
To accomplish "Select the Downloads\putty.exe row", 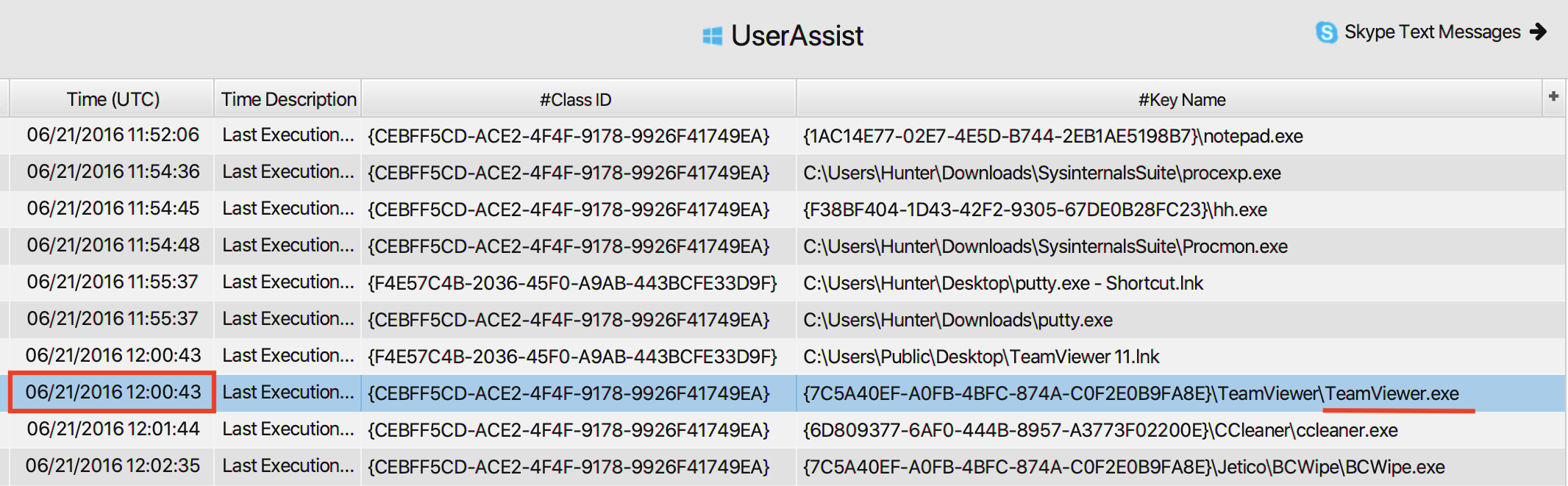I will [958, 320].
